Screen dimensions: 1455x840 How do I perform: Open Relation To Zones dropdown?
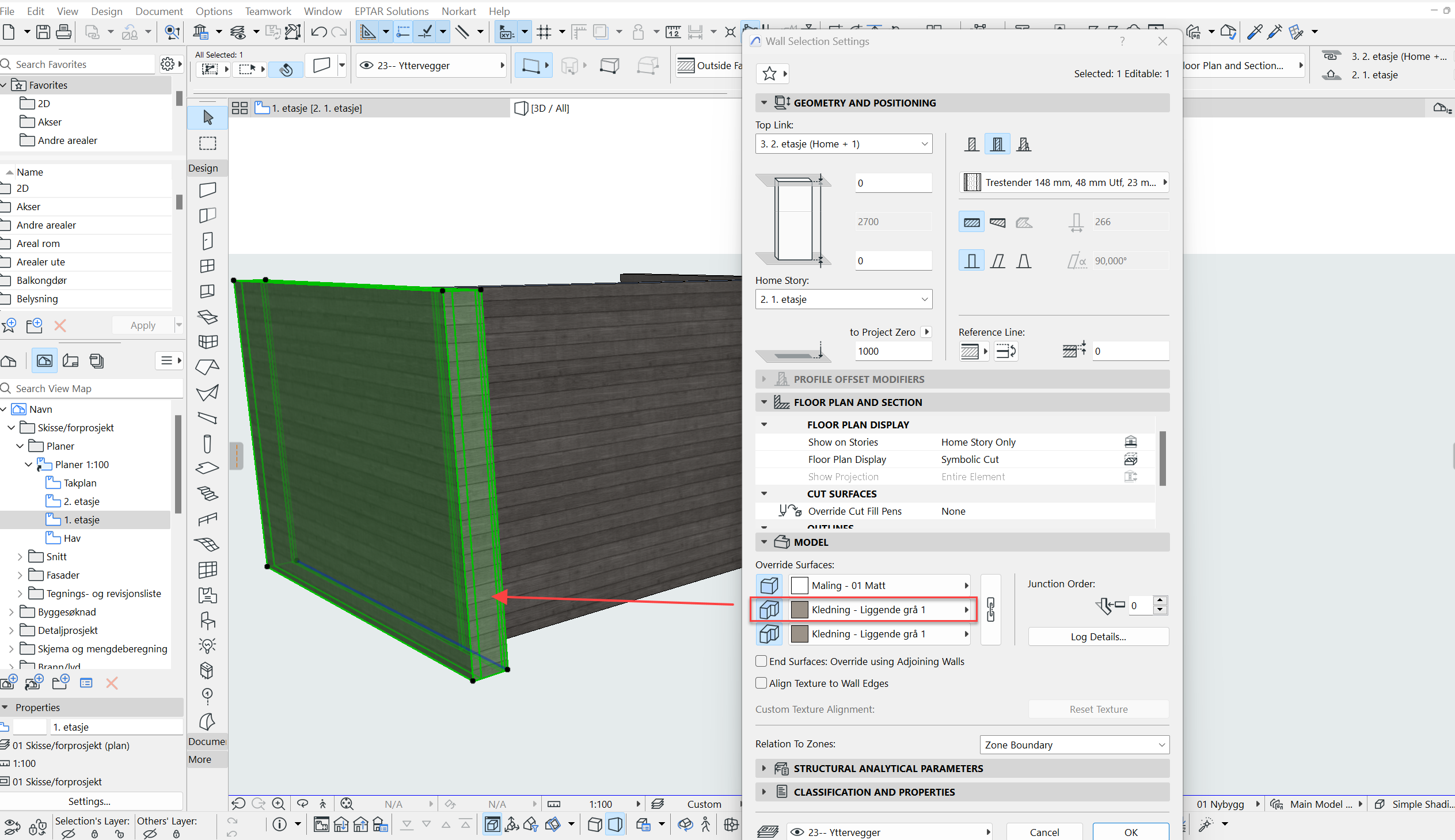[1074, 745]
